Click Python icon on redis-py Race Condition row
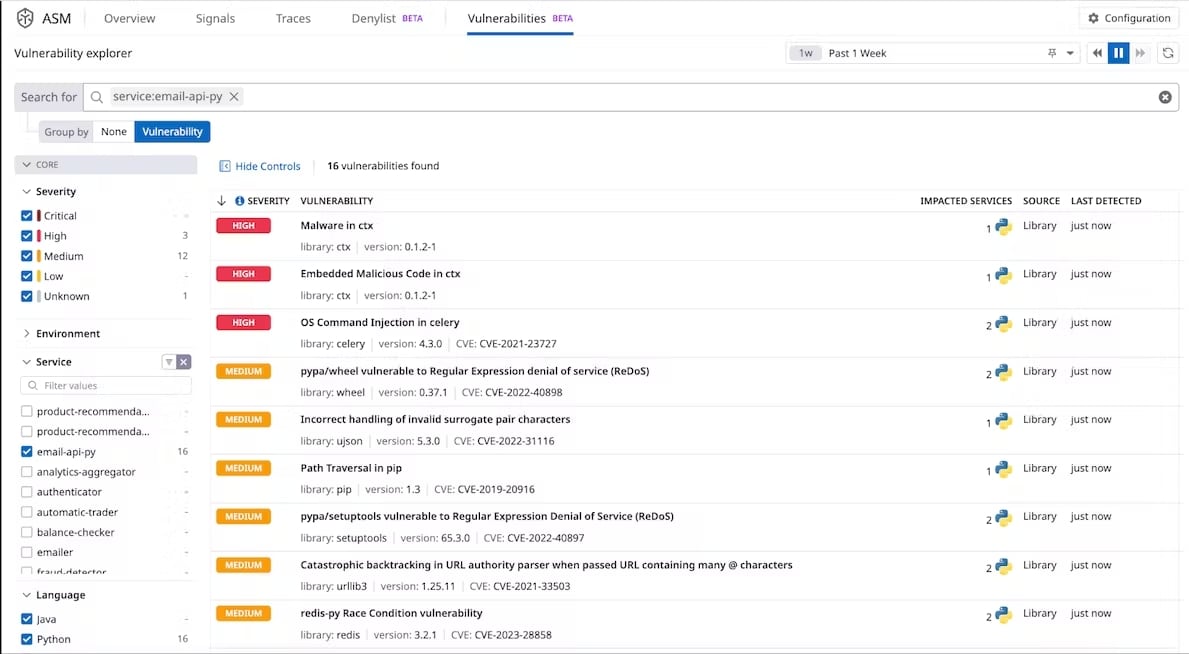This screenshot has width=1189, height=654. click(x=1003, y=615)
